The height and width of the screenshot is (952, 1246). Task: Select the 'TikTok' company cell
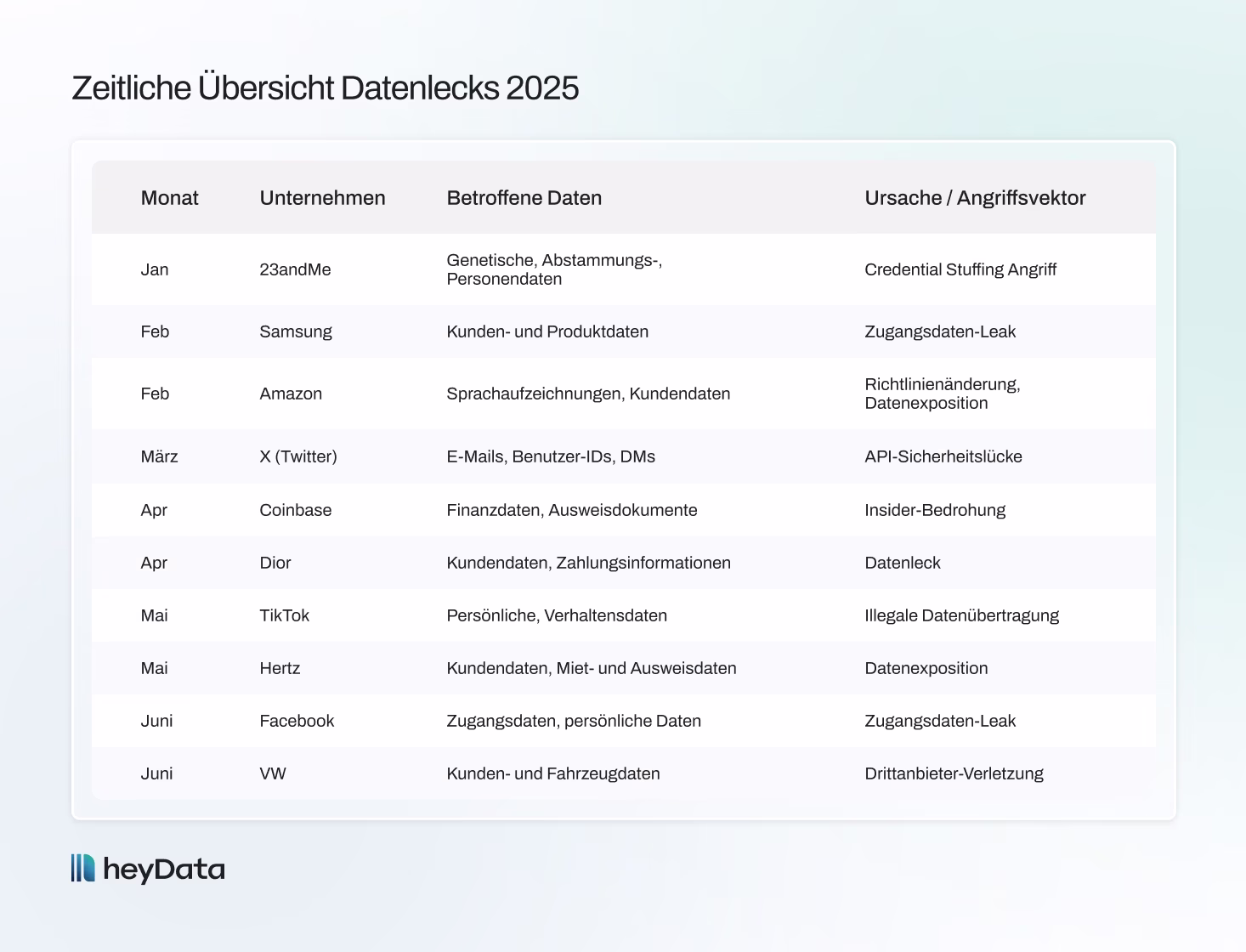coord(285,615)
